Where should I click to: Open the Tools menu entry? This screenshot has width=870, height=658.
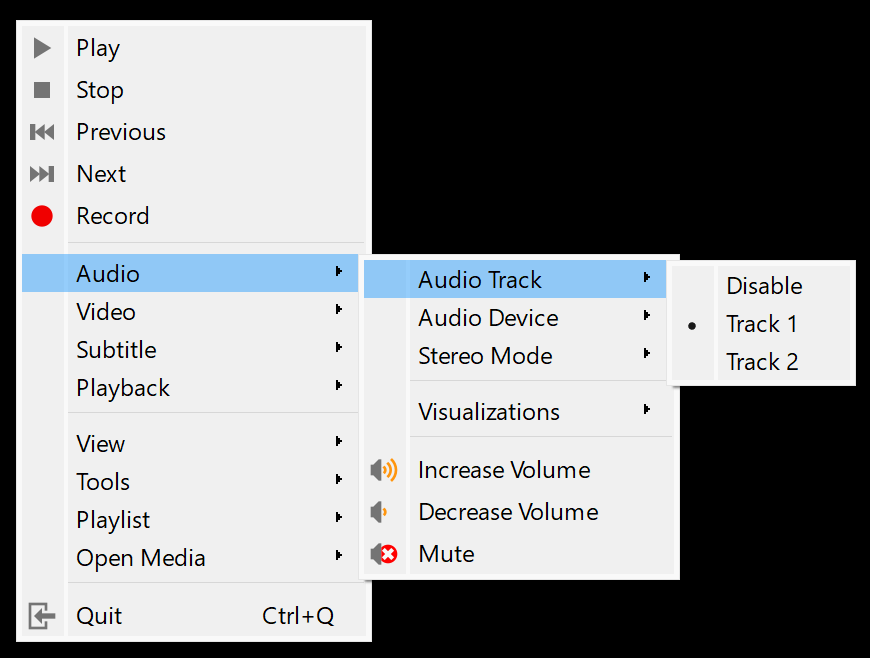pyautogui.click(x=103, y=482)
